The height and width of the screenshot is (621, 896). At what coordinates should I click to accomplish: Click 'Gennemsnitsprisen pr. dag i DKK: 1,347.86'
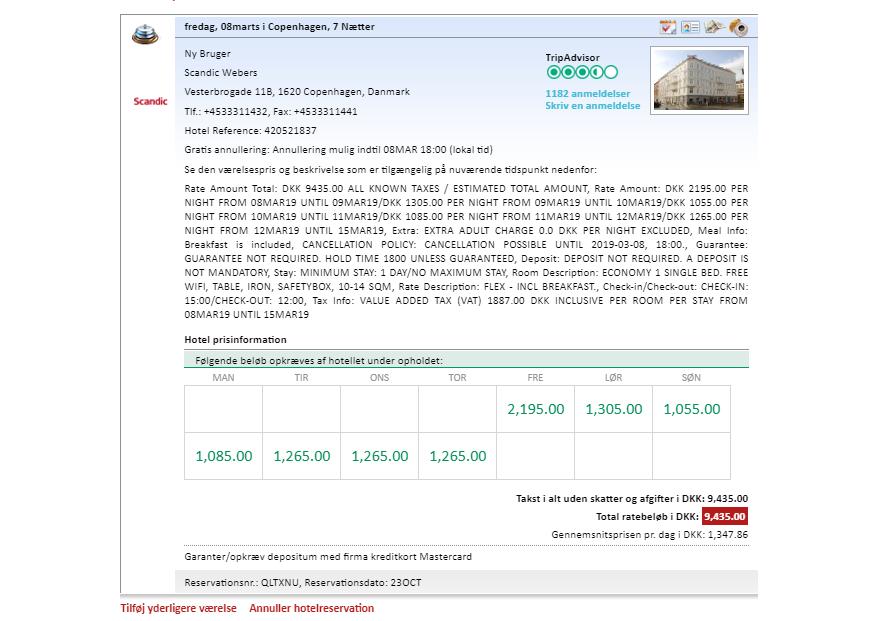point(650,535)
